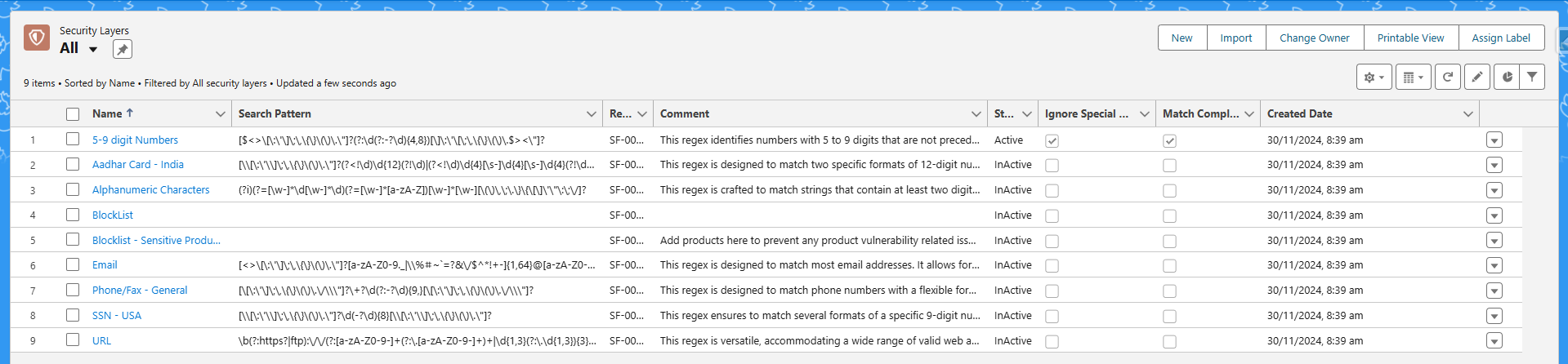The width and height of the screenshot is (1568, 364).
Task: Tick the select-all rows checkbox
Action: click(73, 114)
